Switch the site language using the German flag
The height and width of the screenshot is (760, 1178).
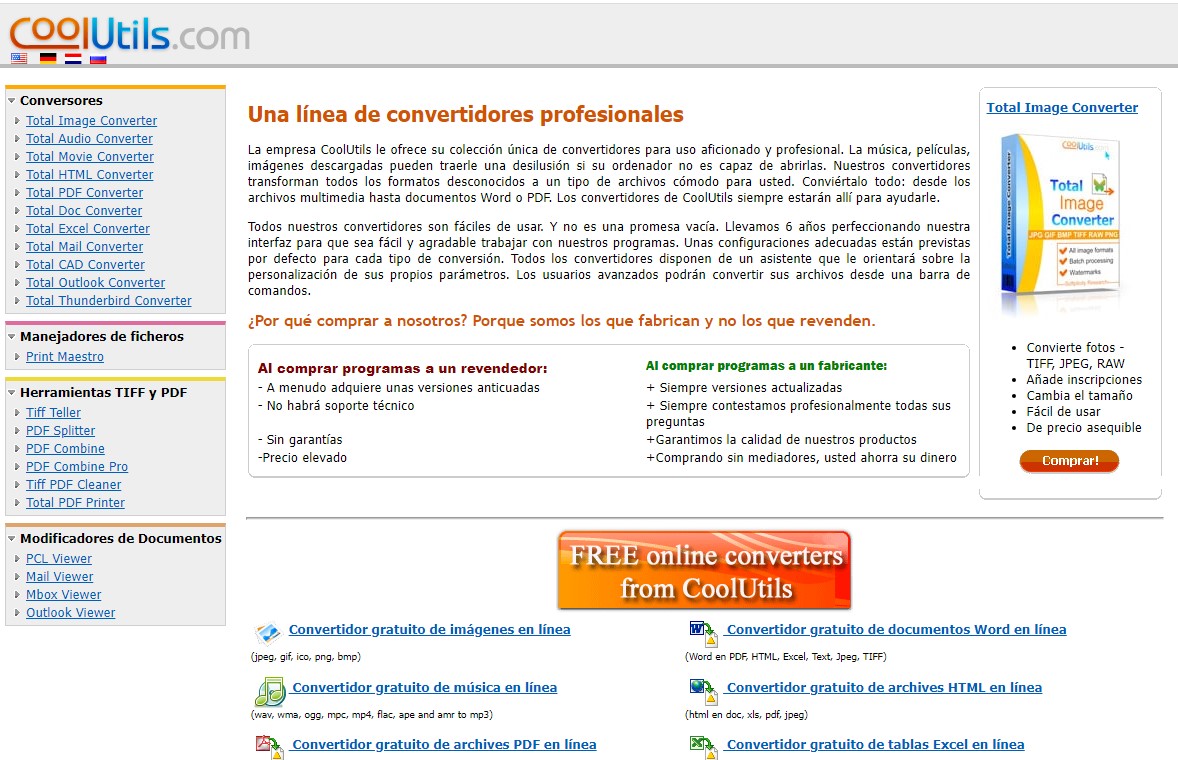[48, 58]
